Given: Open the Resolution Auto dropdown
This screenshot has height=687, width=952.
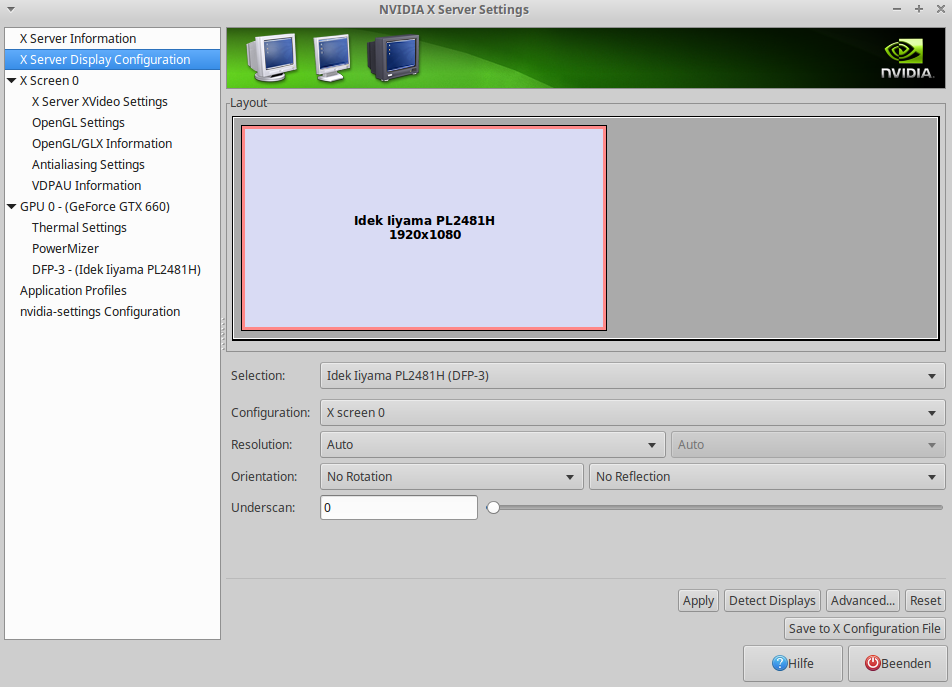Looking at the screenshot, I should point(492,445).
